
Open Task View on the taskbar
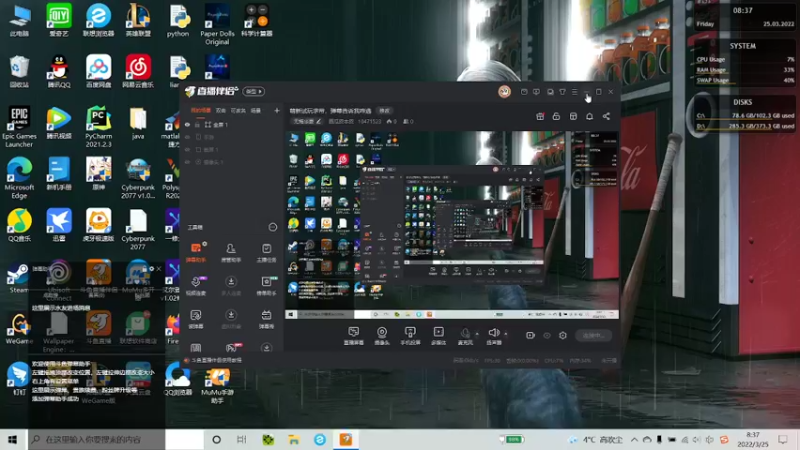tap(241, 439)
